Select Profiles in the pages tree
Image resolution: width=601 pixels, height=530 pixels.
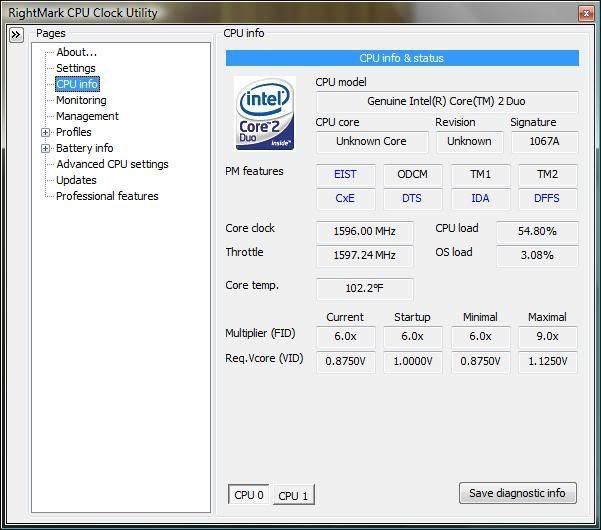[74, 132]
